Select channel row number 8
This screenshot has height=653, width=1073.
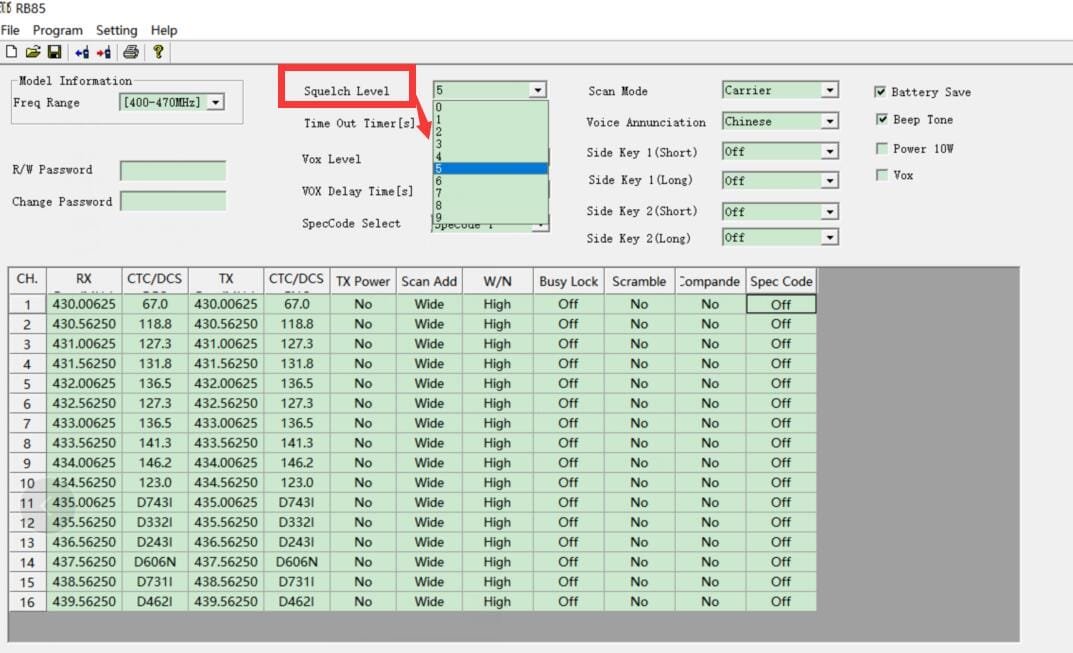27,444
